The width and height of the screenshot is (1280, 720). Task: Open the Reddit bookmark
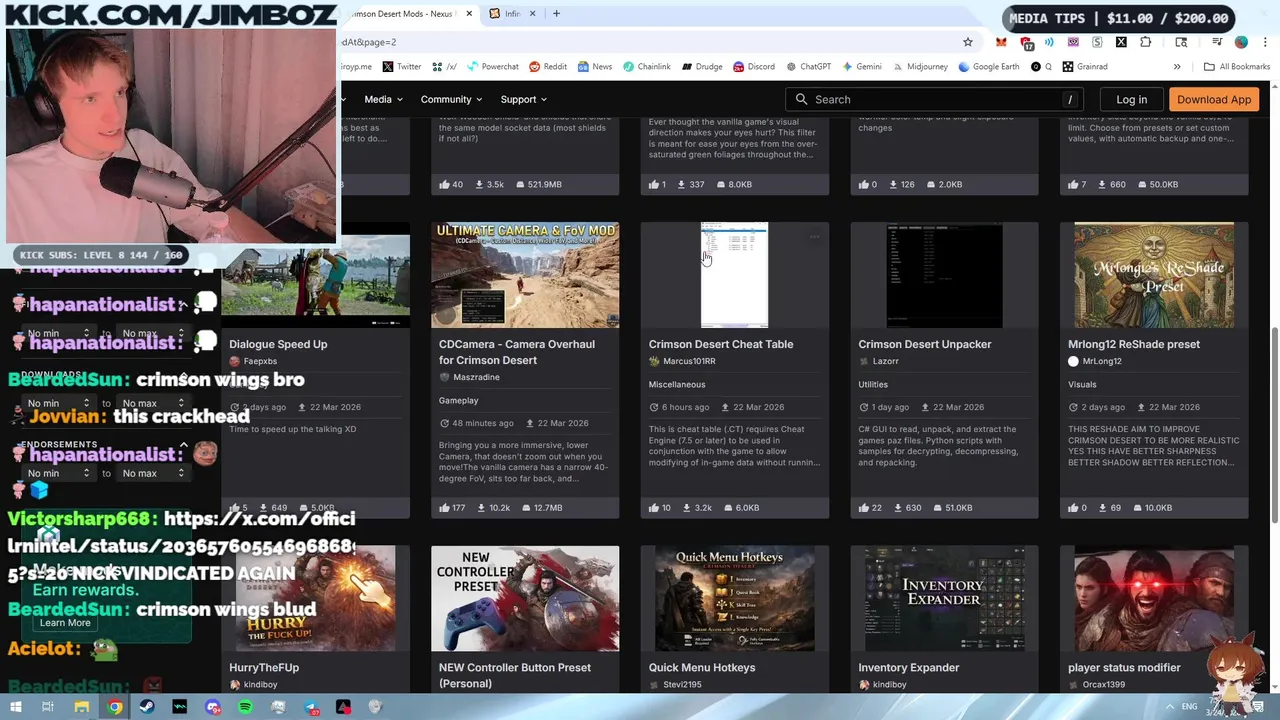click(x=548, y=66)
